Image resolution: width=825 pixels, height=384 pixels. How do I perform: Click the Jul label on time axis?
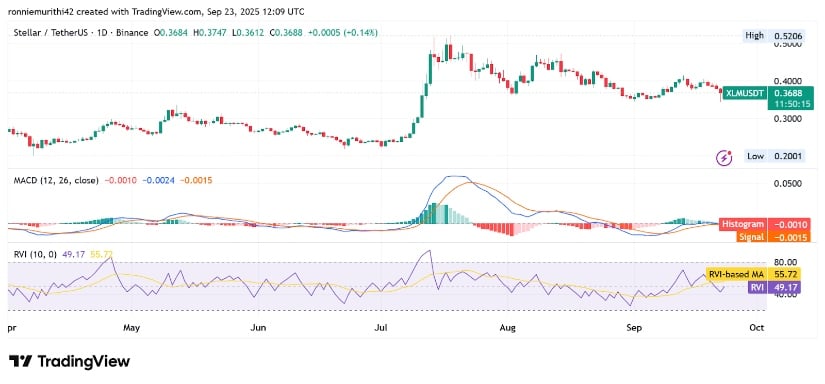[381, 328]
